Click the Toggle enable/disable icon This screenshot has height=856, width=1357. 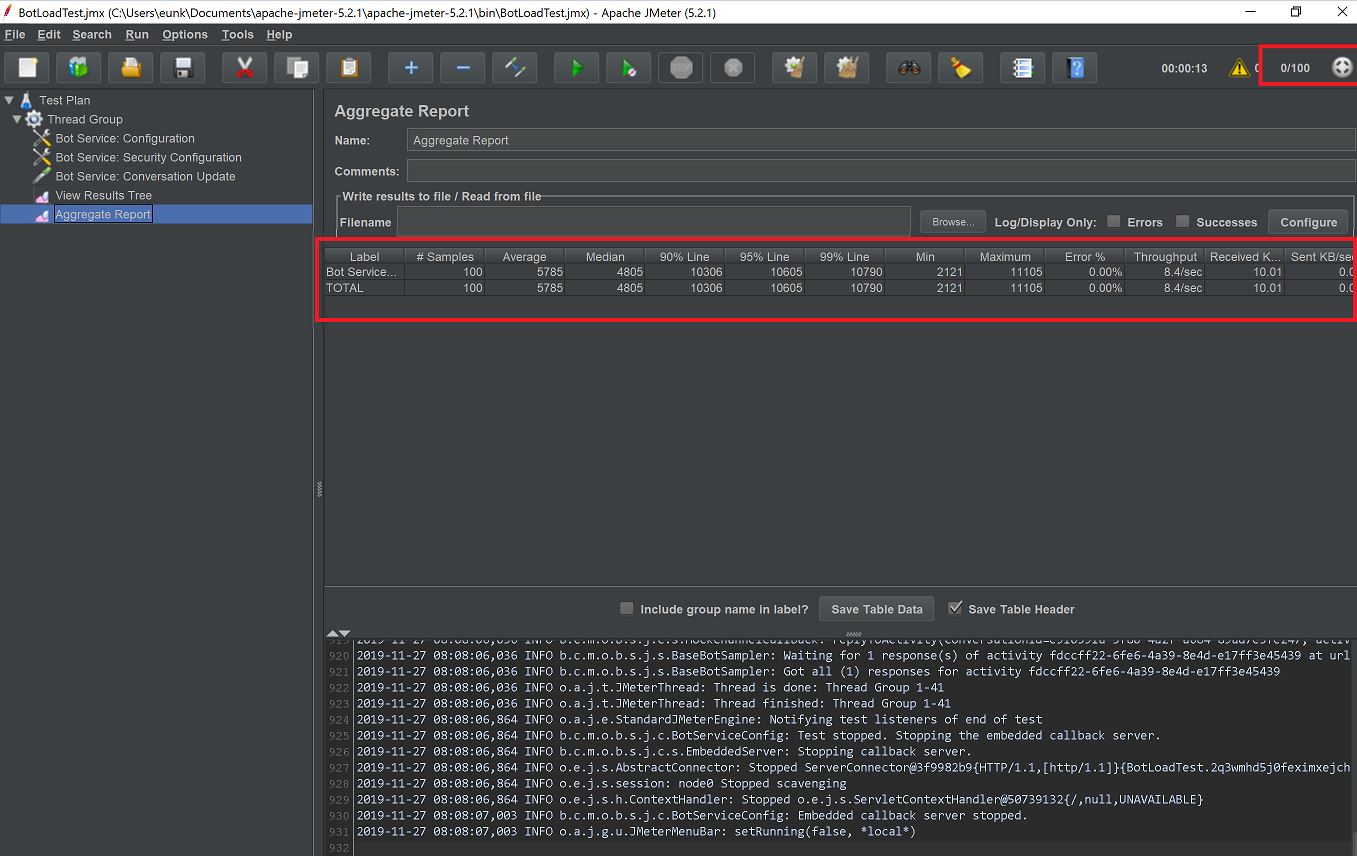tap(515, 68)
